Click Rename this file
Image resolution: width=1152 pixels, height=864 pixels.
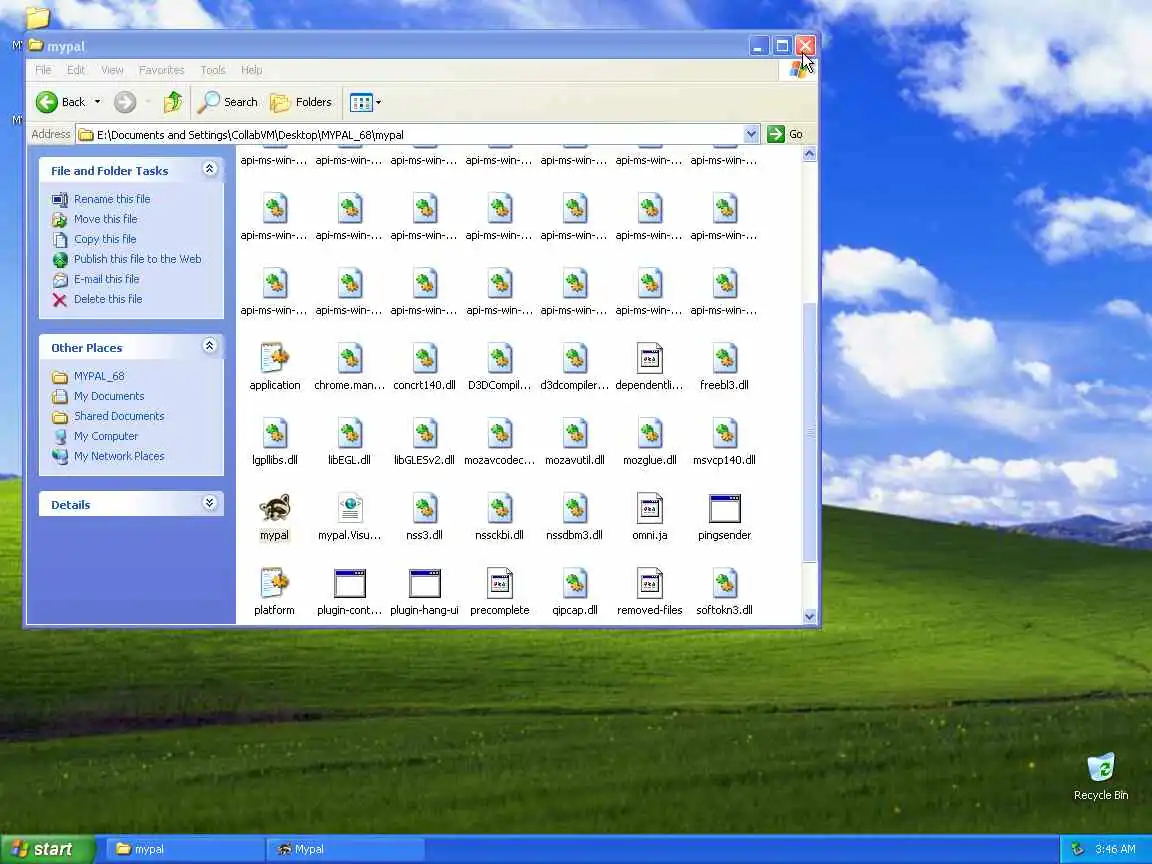[112, 199]
